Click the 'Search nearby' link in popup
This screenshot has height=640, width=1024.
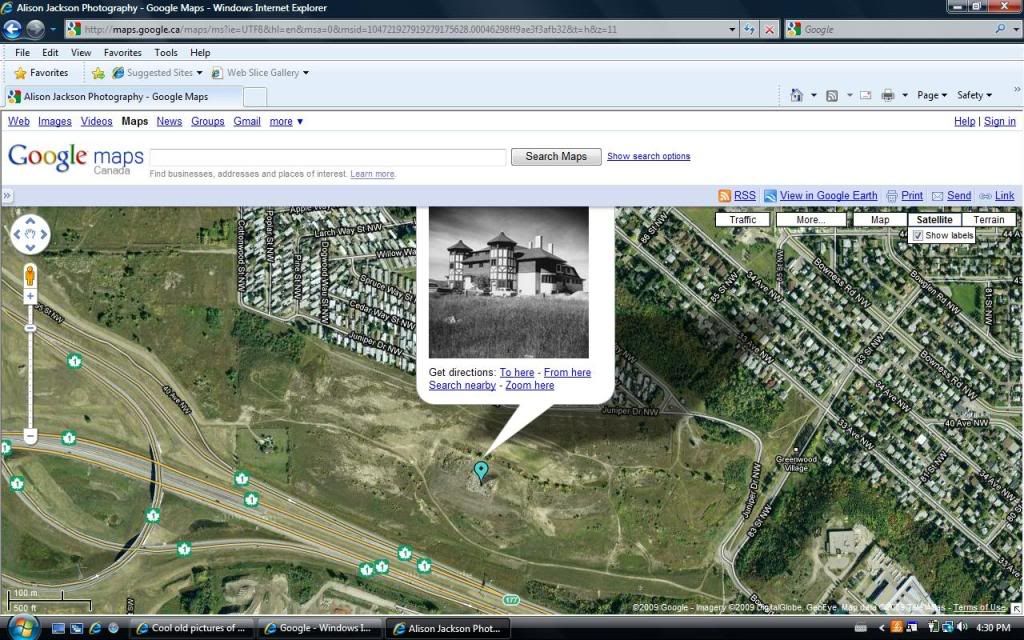(x=462, y=385)
